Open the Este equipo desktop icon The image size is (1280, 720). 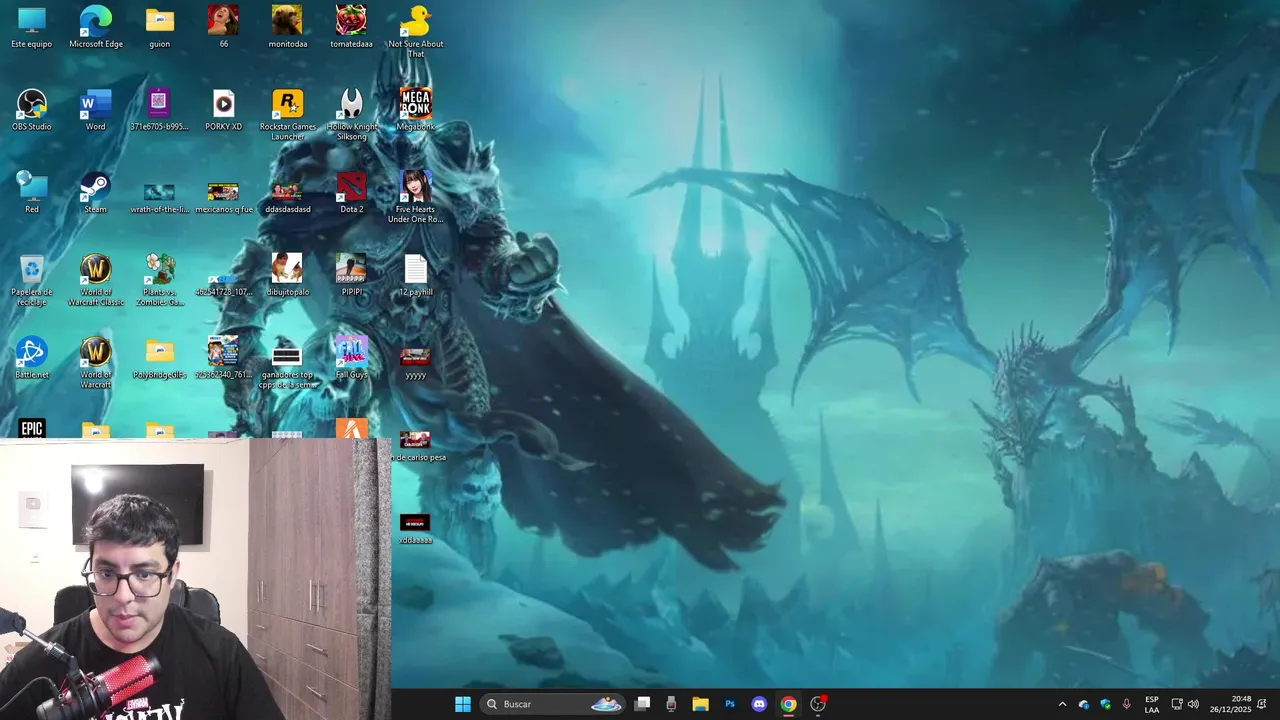(x=32, y=27)
